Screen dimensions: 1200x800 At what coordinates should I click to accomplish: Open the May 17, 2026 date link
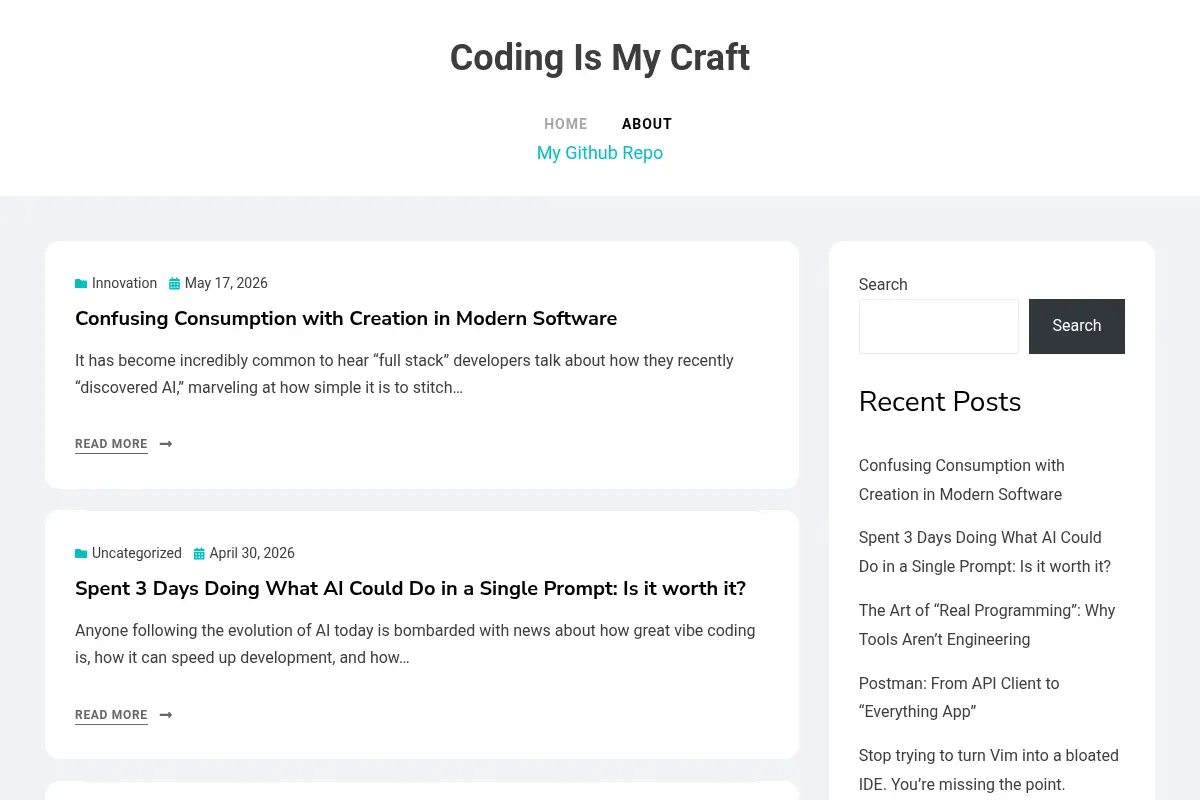(x=226, y=283)
